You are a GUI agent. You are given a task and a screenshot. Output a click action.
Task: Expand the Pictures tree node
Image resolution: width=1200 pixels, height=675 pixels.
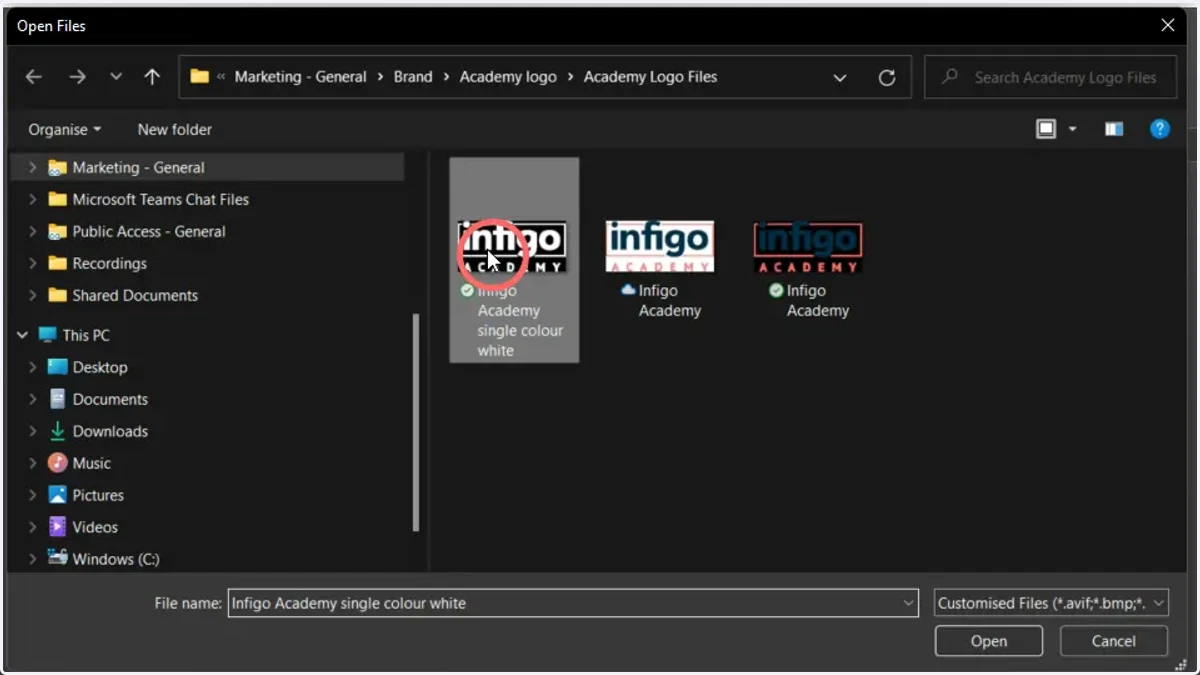pyautogui.click(x=32, y=495)
